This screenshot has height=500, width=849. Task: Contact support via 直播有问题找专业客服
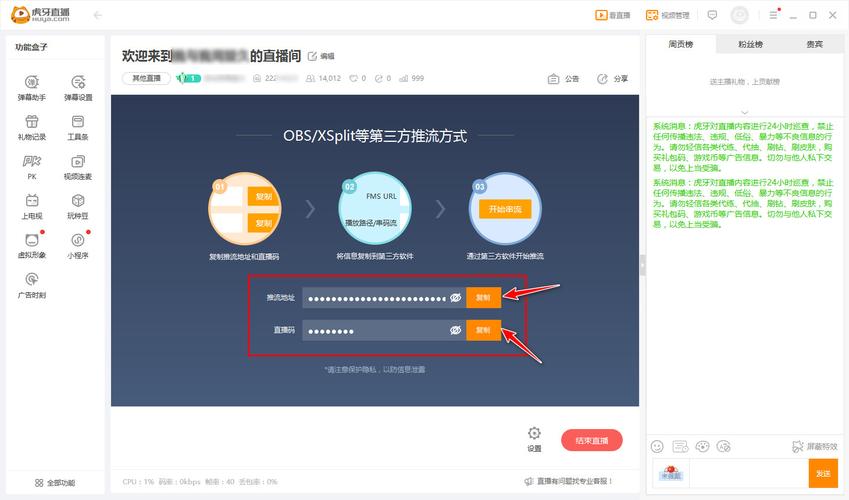pos(569,481)
